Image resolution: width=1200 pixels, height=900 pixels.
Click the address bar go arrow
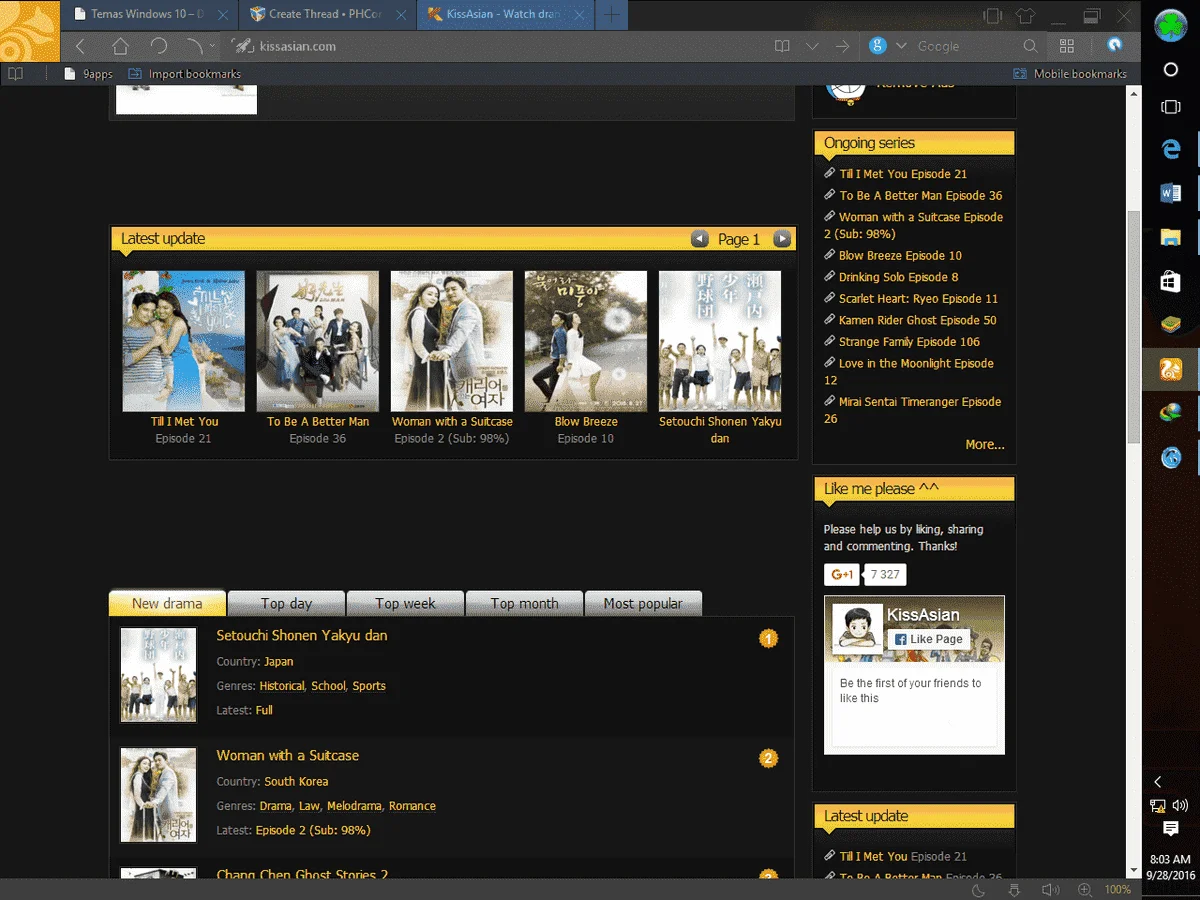(842, 46)
